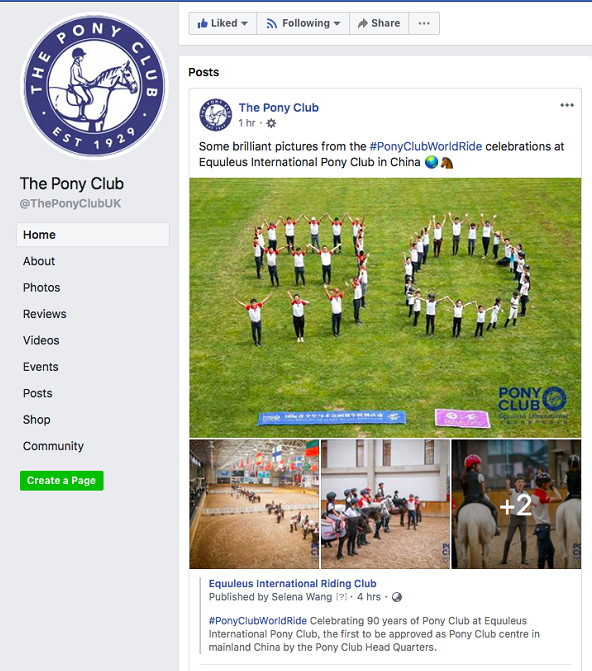Click the post's Pony Club avatar
592x671 pixels.
[x=215, y=115]
